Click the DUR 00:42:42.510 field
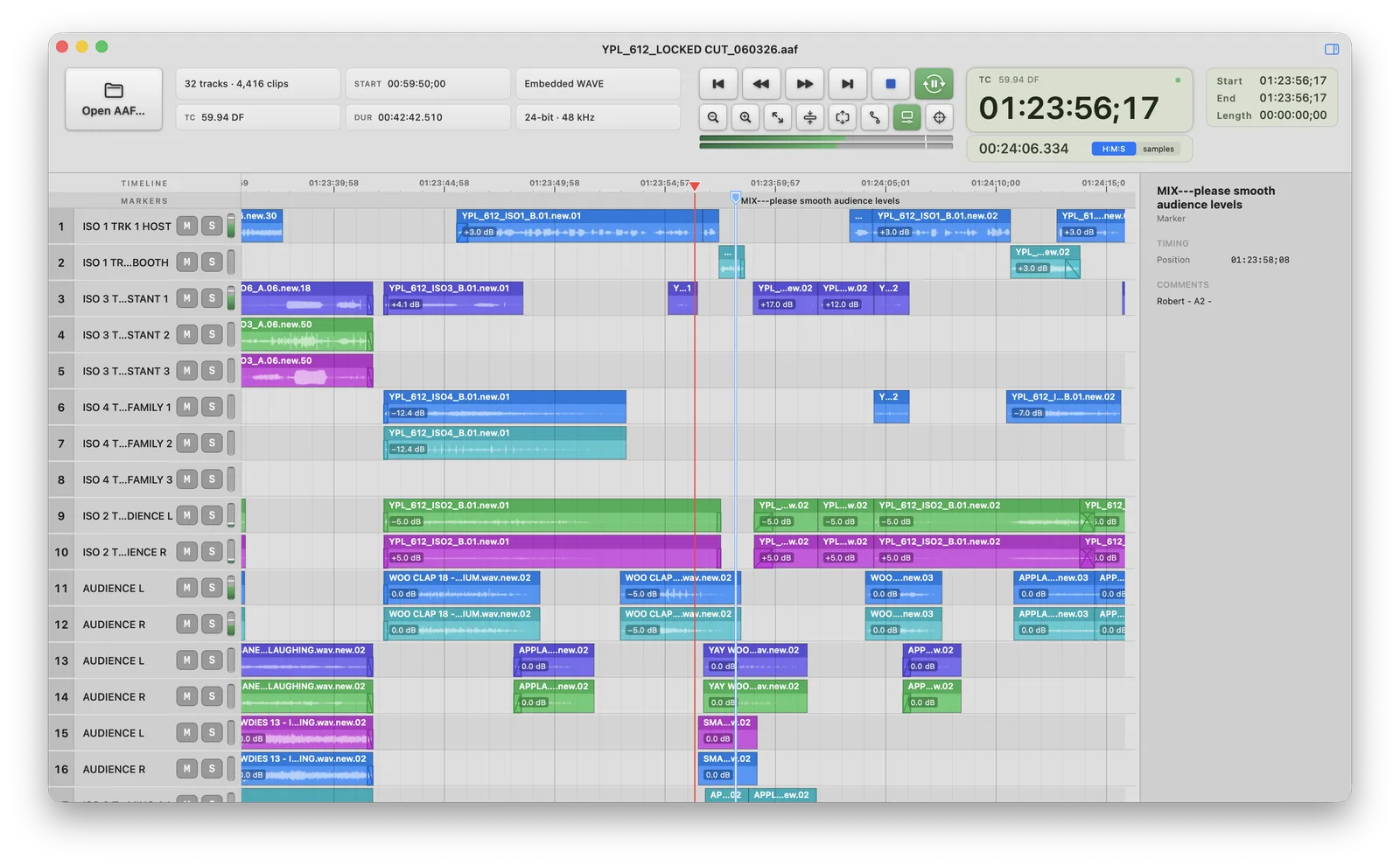 427,117
